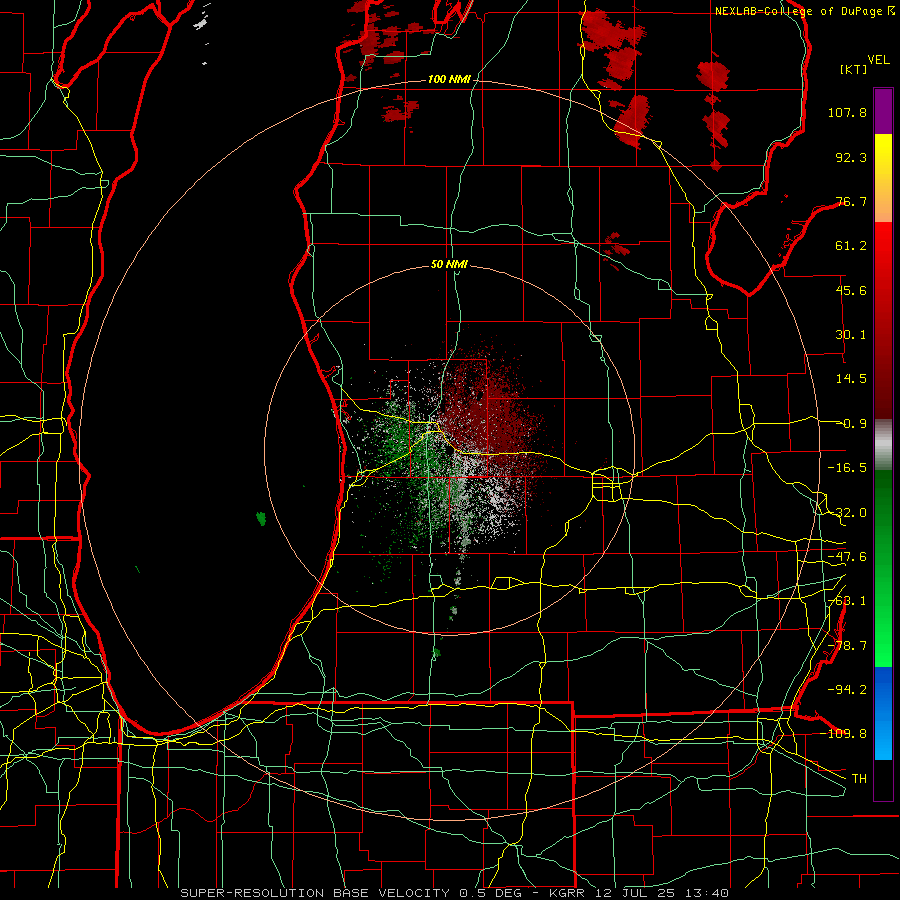
Task: Click the purple segment of velocity color bar
Action: coord(883,111)
